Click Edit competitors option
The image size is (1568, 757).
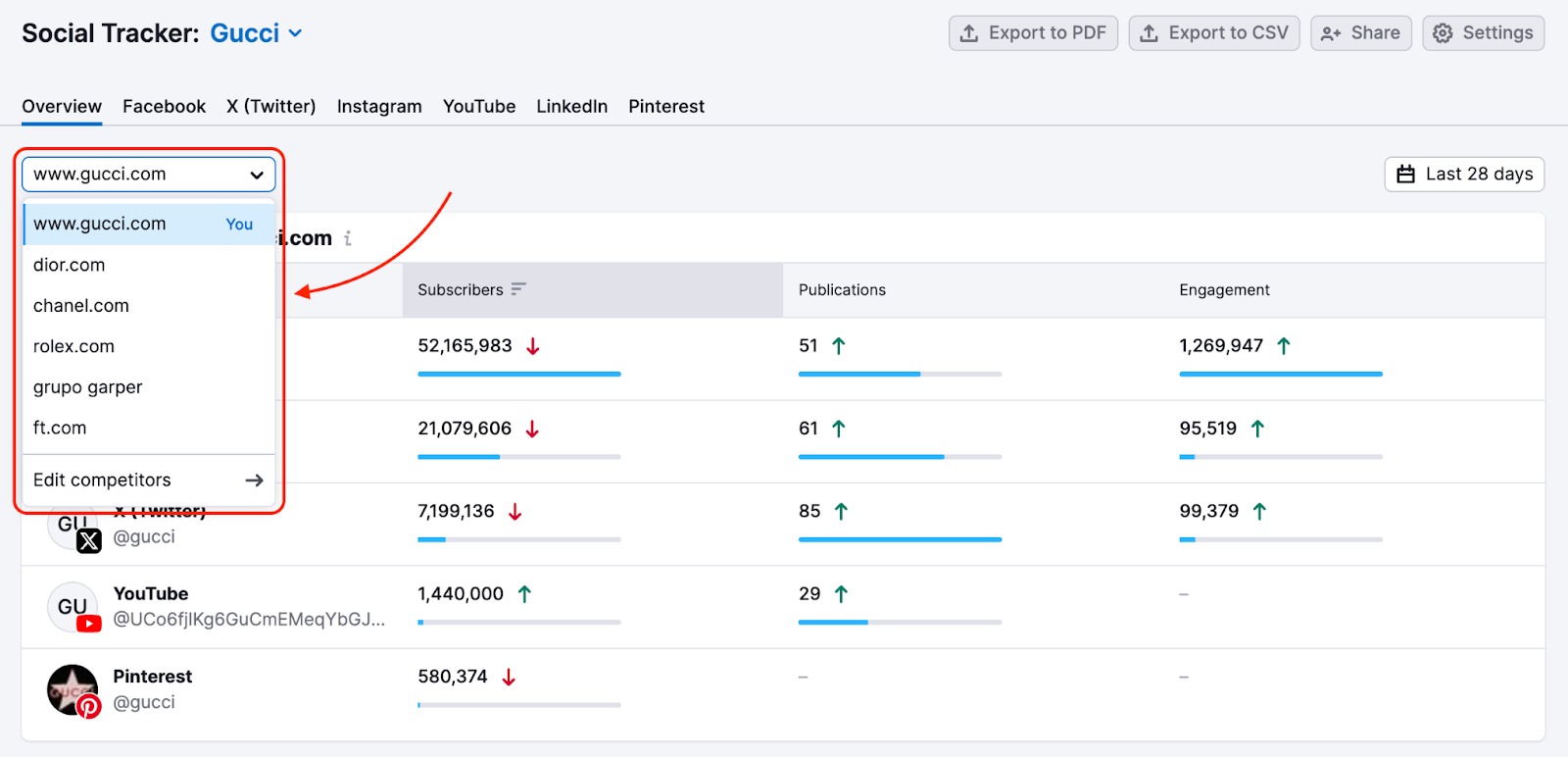point(149,479)
